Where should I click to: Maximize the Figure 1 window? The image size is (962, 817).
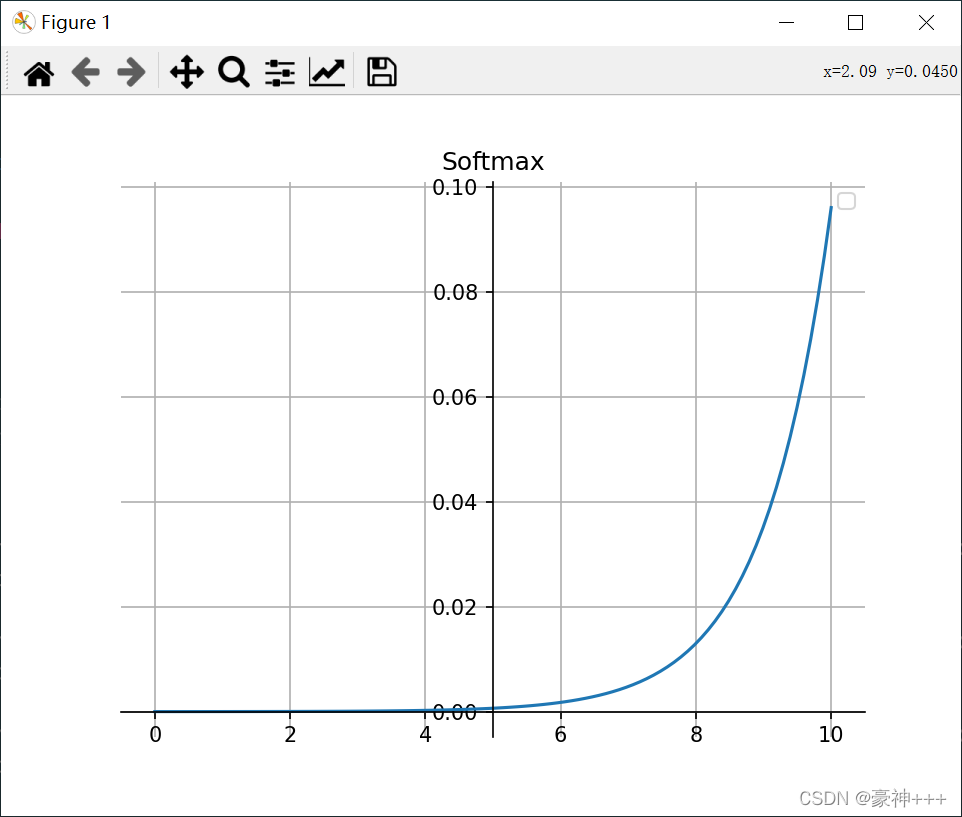pyautogui.click(x=855, y=23)
